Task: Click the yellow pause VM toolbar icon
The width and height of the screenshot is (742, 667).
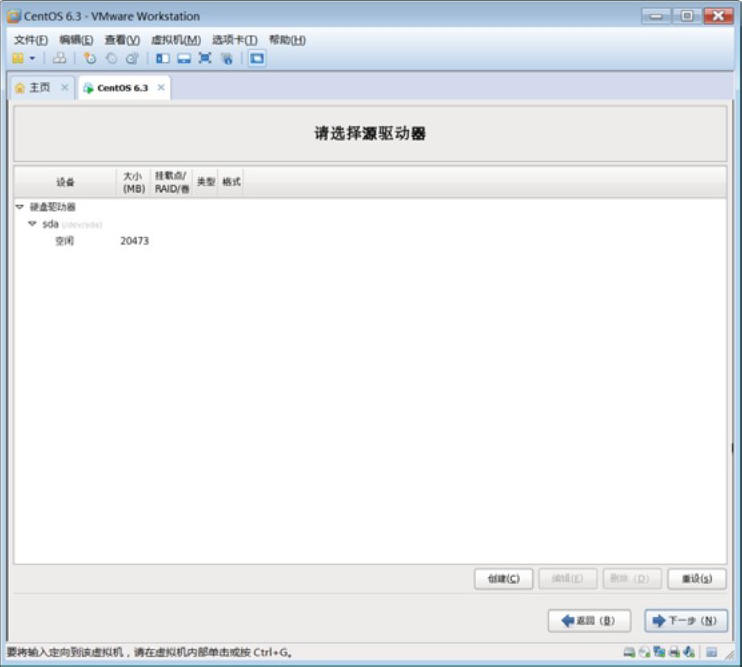Action: coord(18,58)
